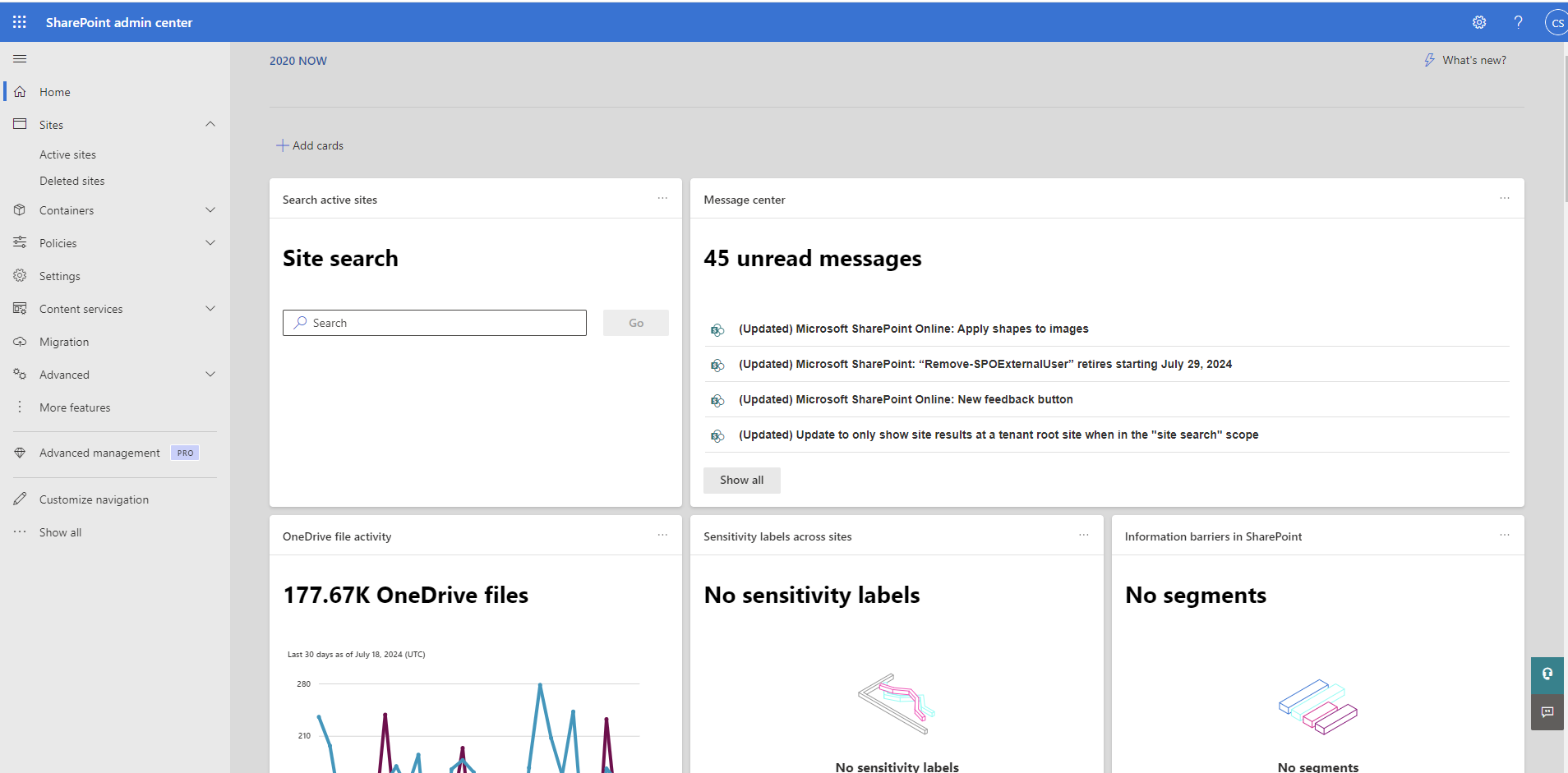This screenshot has width=1568, height=773.
Task: Click the plus icon beside Add cards
Action: (282, 145)
